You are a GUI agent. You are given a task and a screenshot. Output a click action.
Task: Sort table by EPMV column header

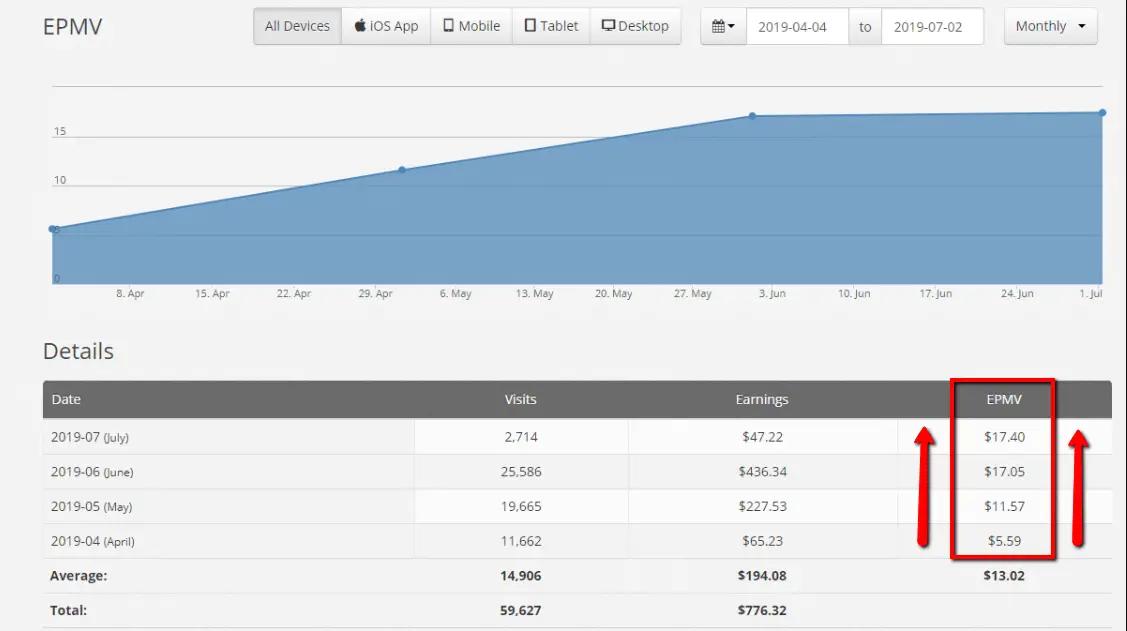click(x=1004, y=400)
